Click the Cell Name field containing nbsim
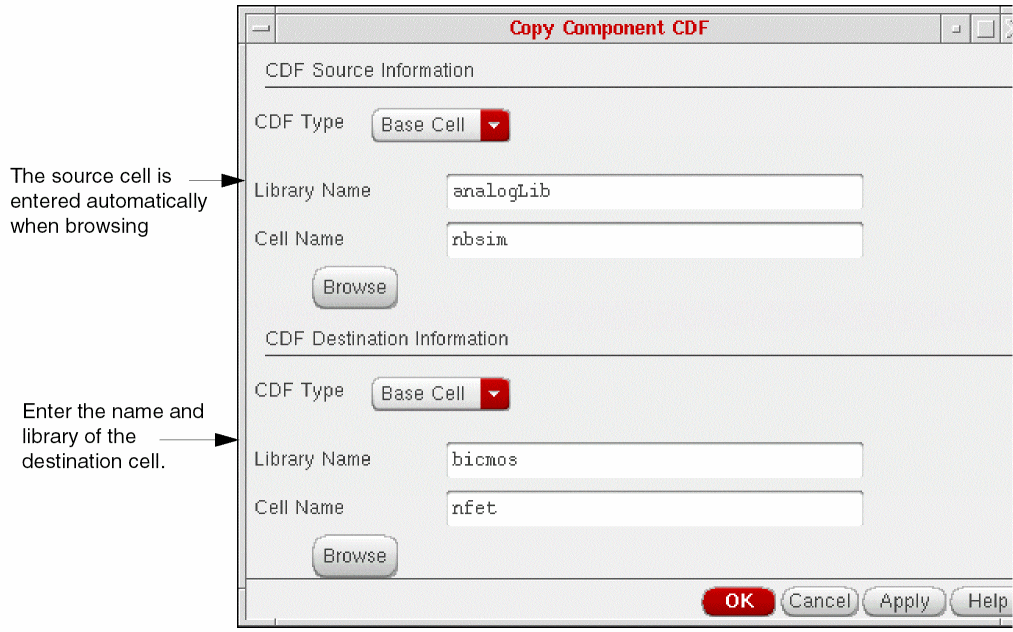 click(x=655, y=240)
